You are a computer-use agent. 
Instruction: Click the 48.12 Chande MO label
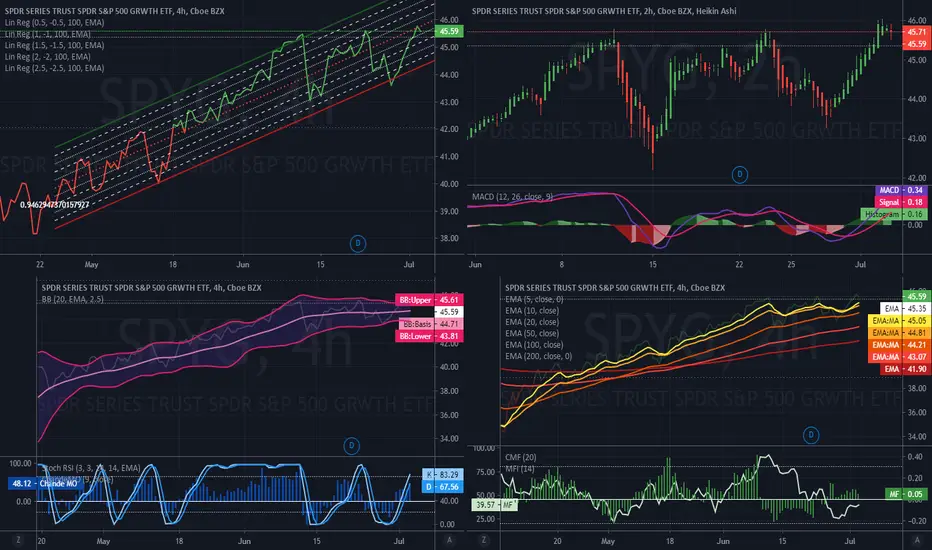click(45, 483)
